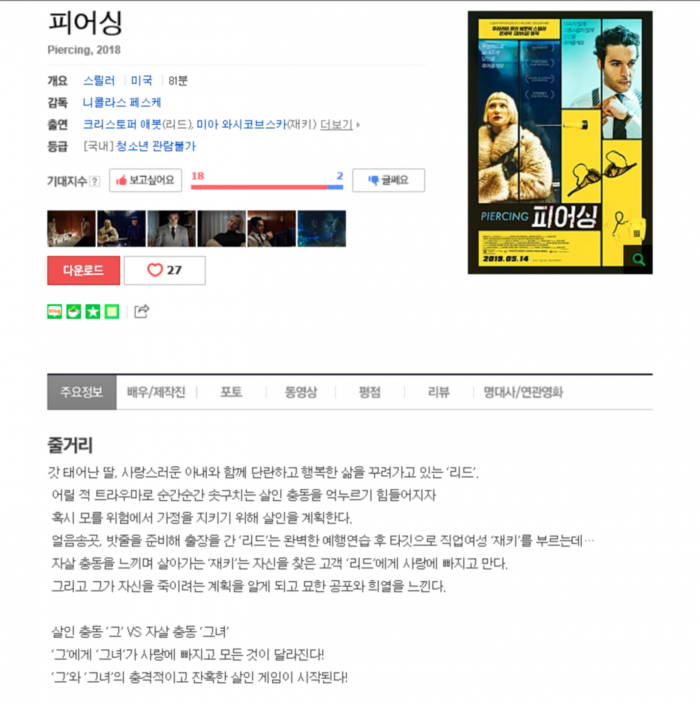Click the 스릴러 genre link

click(99, 81)
